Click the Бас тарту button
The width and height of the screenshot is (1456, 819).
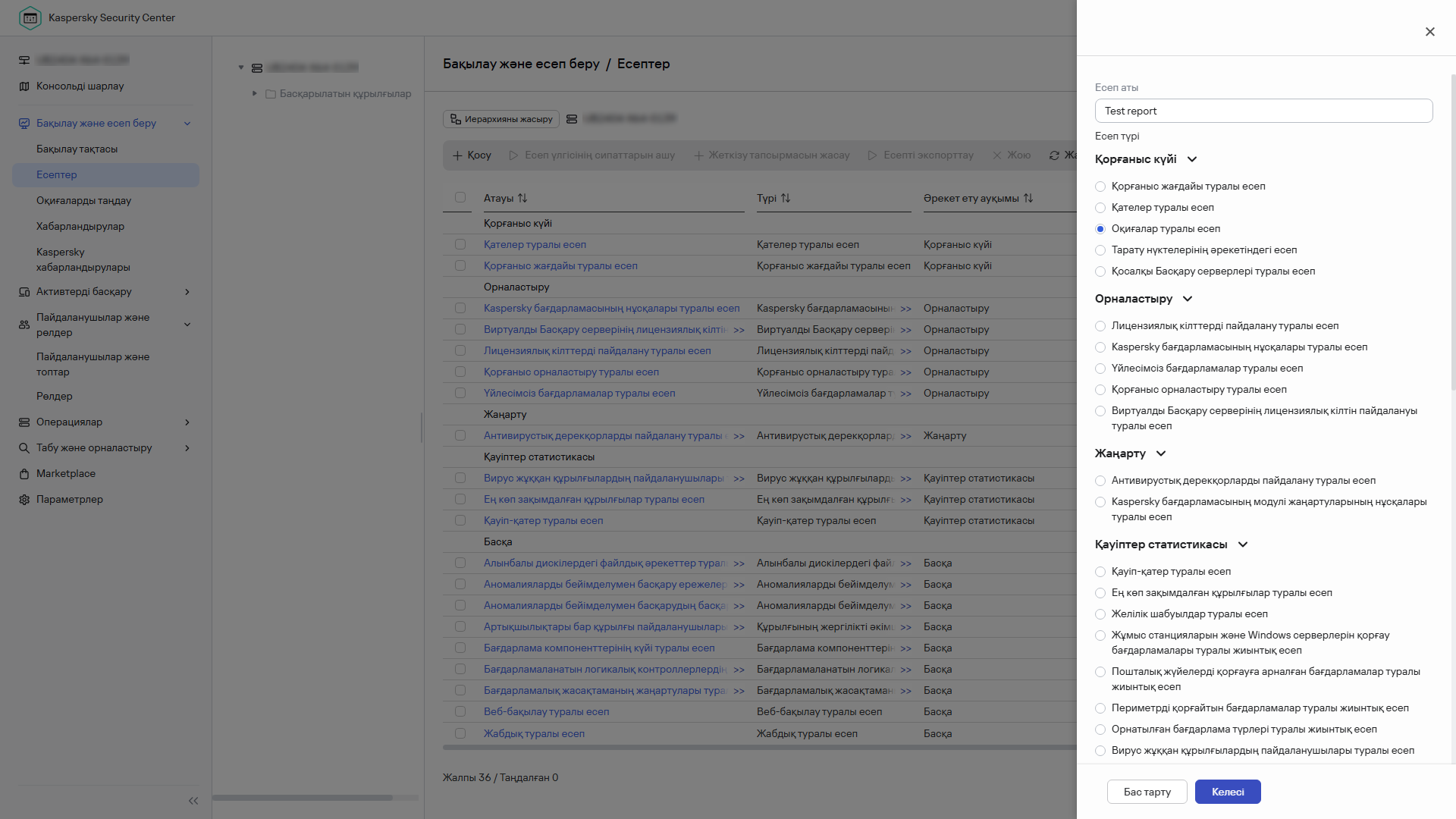click(x=1147, y=792)
